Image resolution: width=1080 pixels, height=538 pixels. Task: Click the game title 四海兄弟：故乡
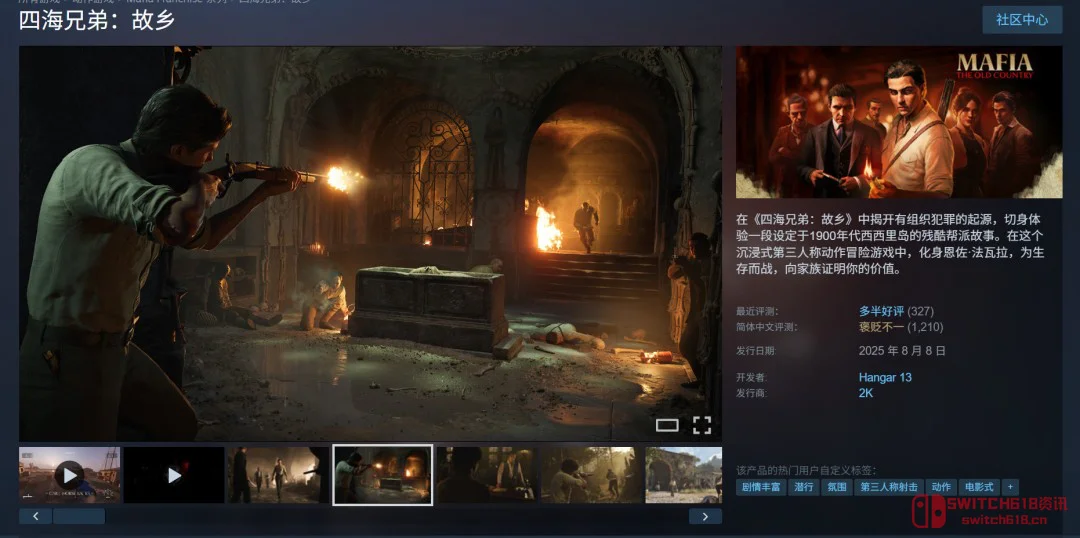pos(96,21)
